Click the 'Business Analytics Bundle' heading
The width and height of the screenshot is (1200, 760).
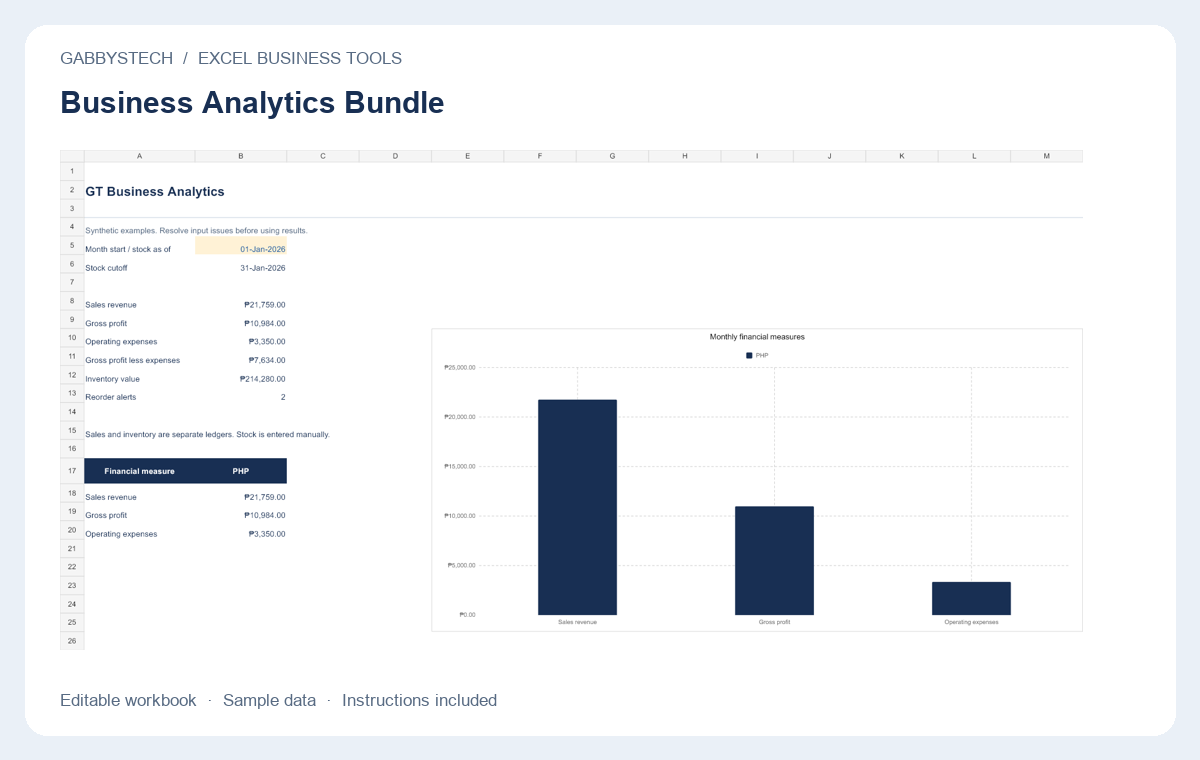(252, 103)
